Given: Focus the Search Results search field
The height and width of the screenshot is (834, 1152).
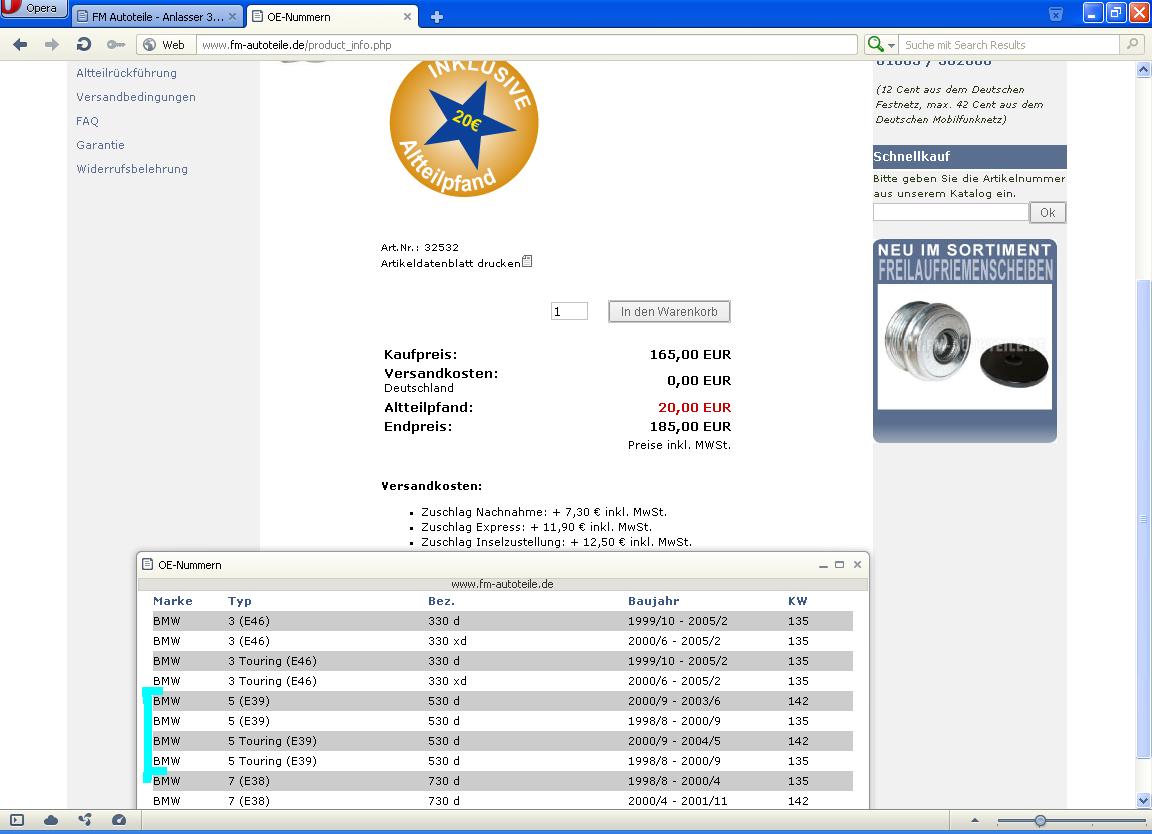Looking at the screenshot, I should 1010,45.
